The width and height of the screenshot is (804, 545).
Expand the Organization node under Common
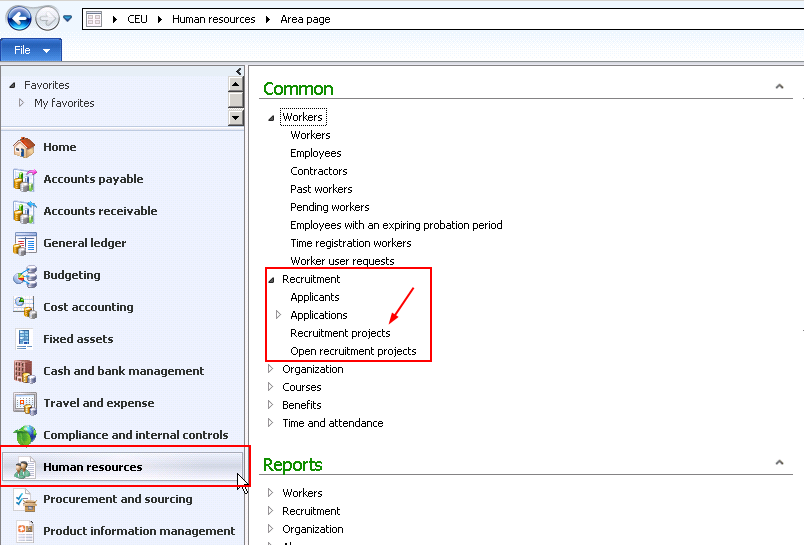coord(271,369)
